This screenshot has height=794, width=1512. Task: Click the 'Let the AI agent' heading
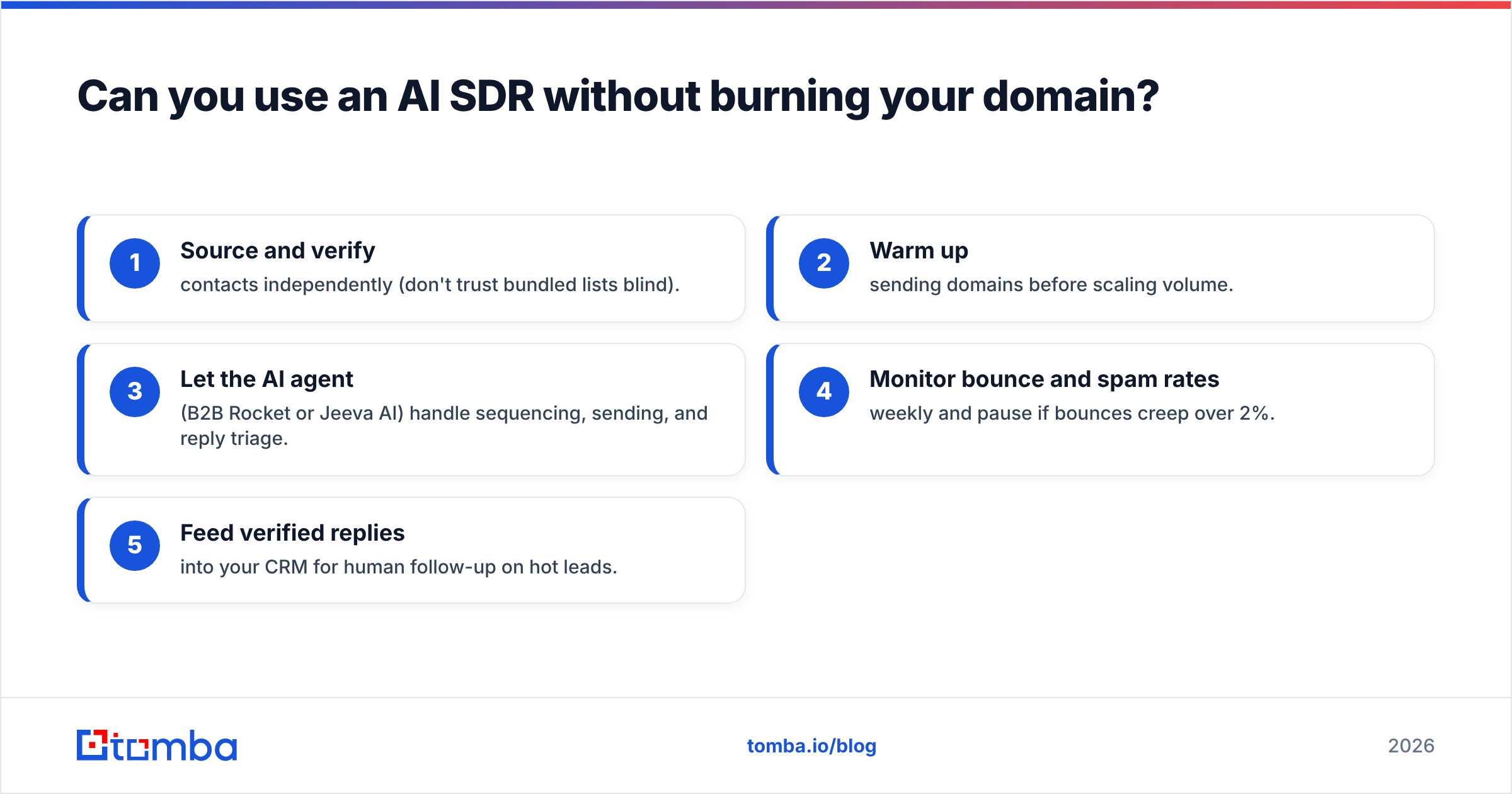pos(266,379)
